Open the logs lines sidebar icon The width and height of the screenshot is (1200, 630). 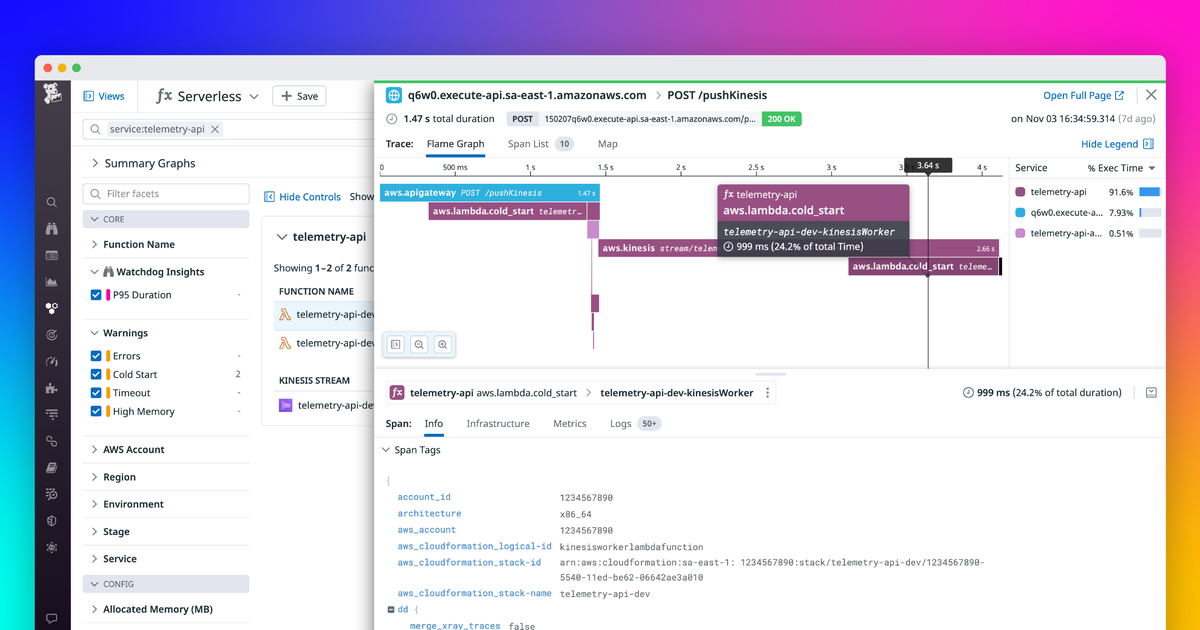[52, 414]
